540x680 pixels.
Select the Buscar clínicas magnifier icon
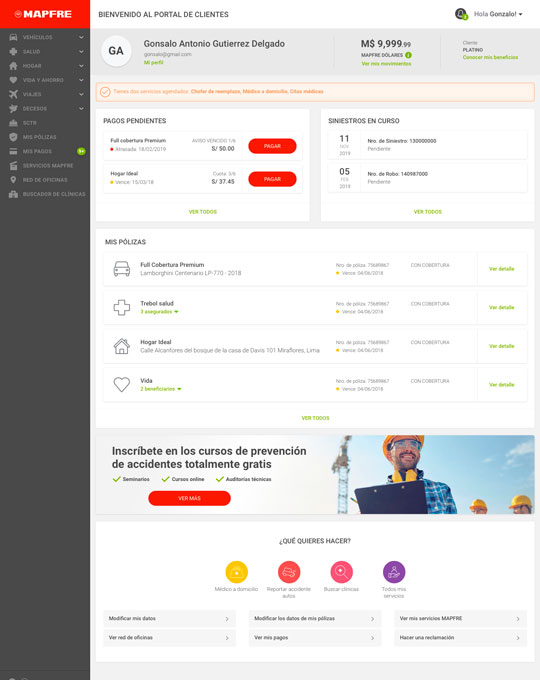(x=341, y=572)
